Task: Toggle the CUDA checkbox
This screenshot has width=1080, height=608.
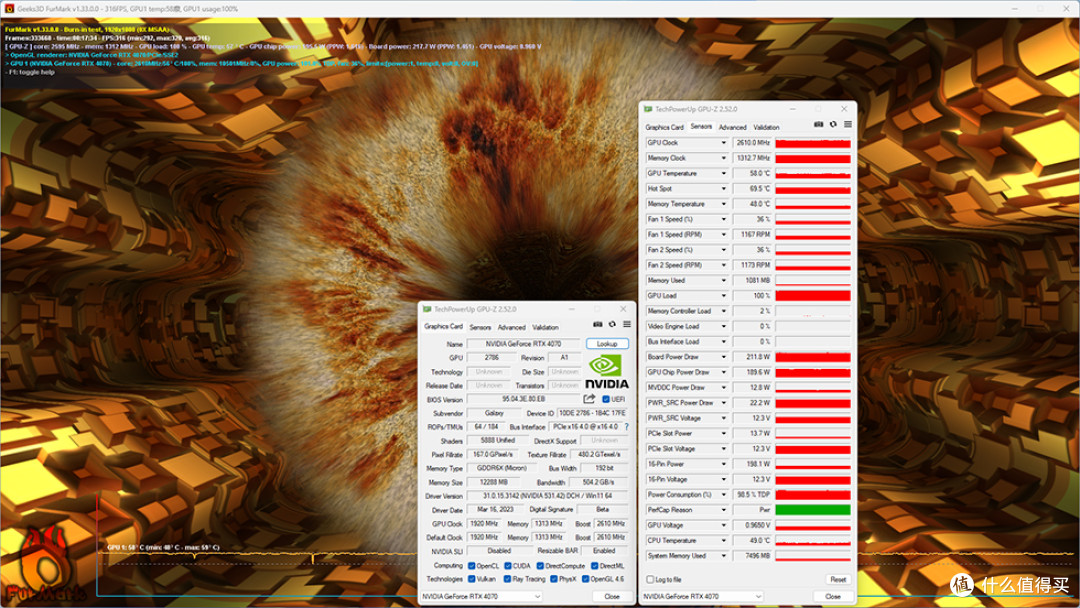Action: pos(508,566)
